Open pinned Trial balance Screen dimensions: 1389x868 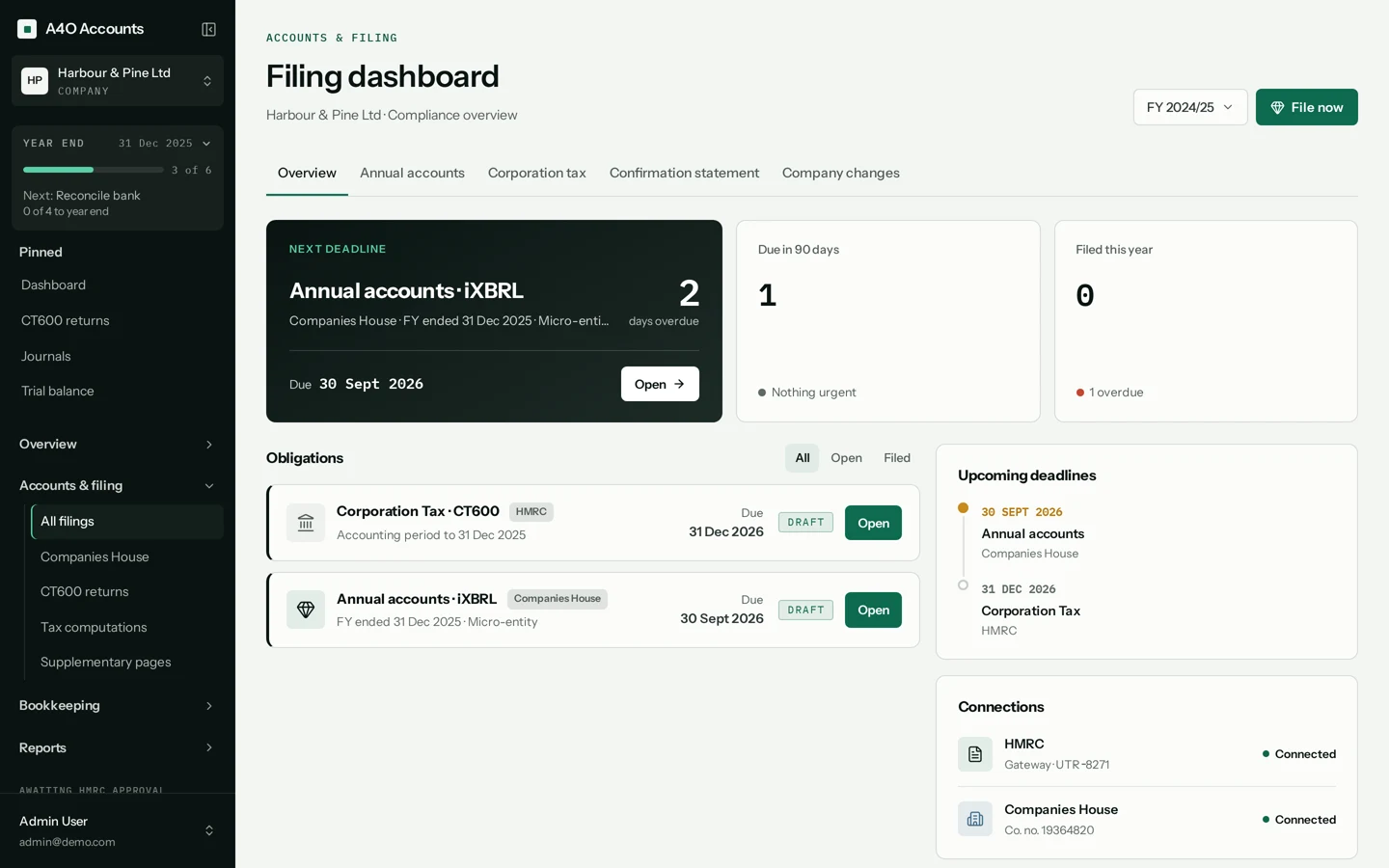click(x=118, y=392)
